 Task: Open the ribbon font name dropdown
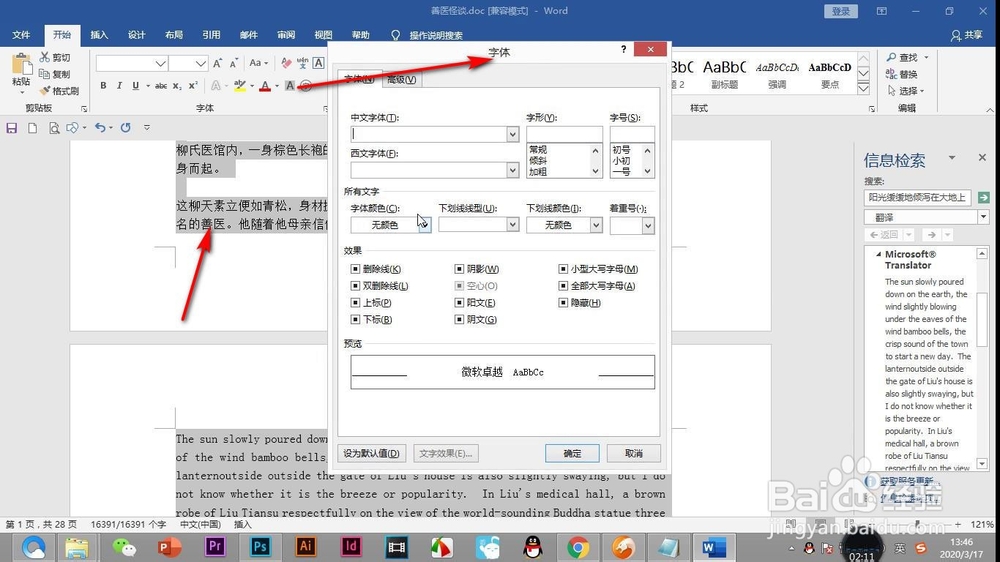(x=161, y=63)
